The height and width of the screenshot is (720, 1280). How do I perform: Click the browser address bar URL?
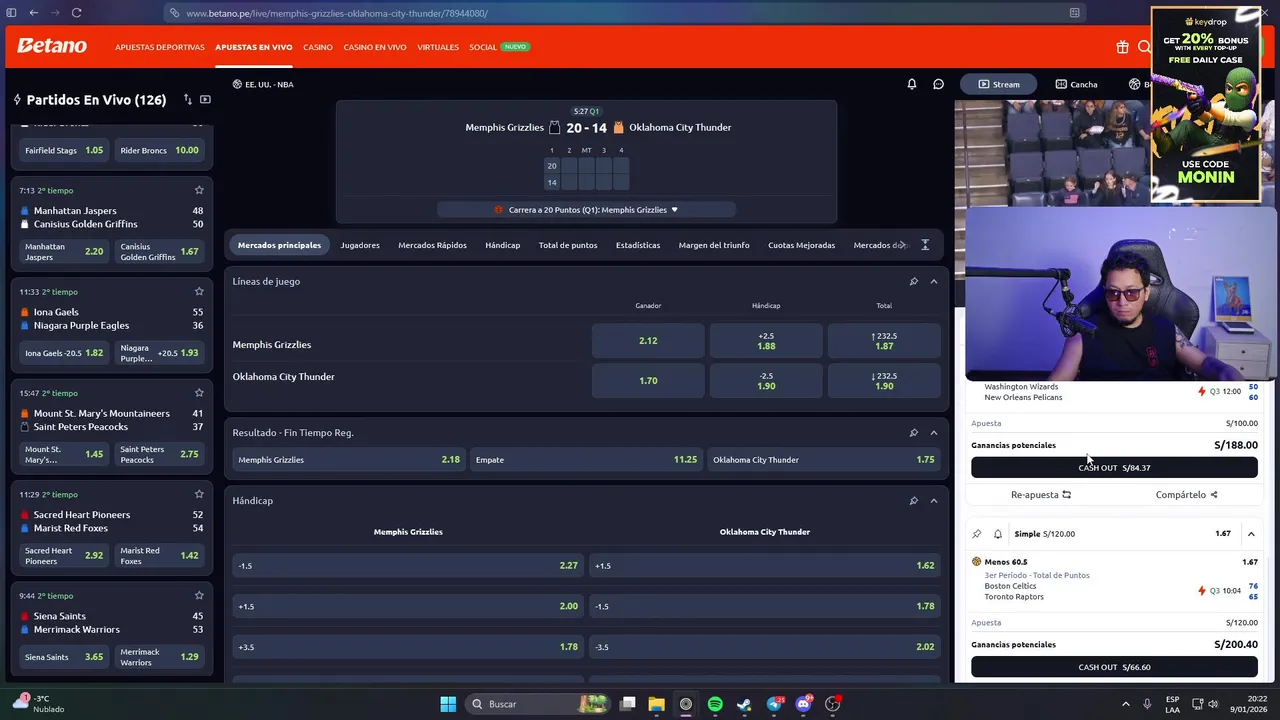pyautogui.click(x=337, y=13)
